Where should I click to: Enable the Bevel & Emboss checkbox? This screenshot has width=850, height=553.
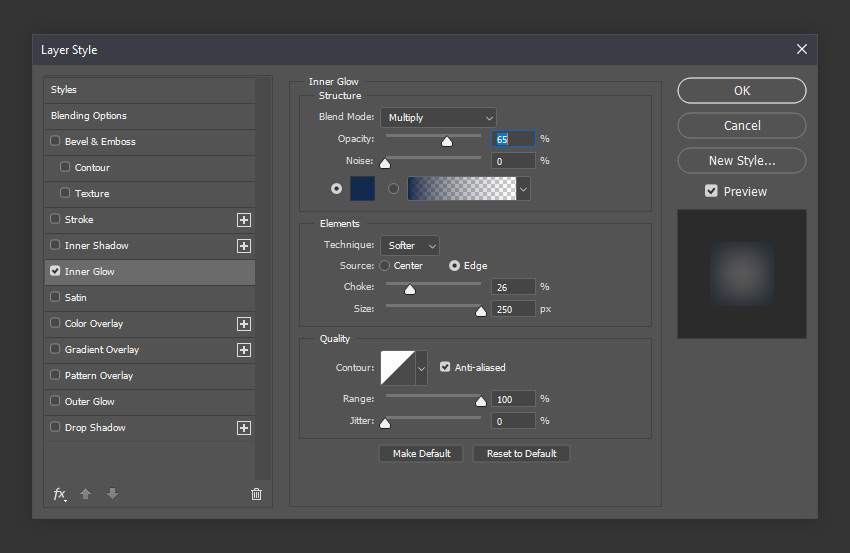click(55, 142)
